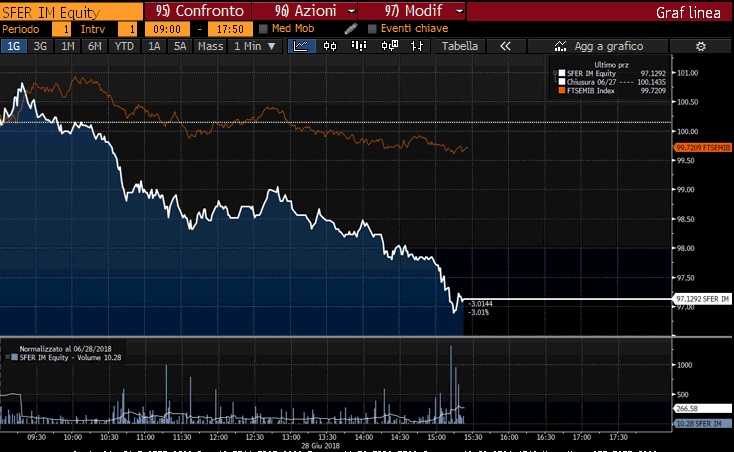Toggle the Eventi chiave checkbox
This screenshot has width=734, height=452.
pos(372,29)
